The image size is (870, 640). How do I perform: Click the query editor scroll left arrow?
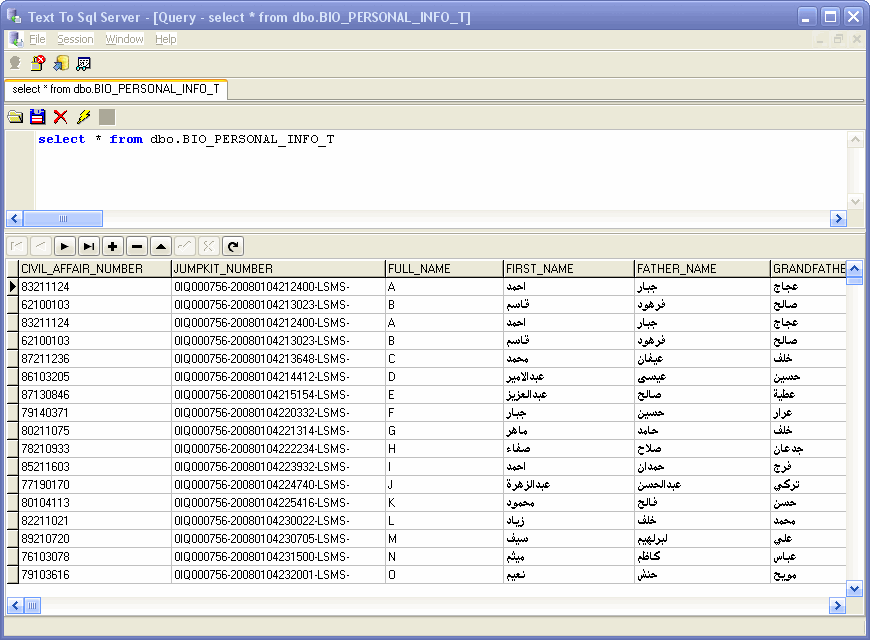14,219
